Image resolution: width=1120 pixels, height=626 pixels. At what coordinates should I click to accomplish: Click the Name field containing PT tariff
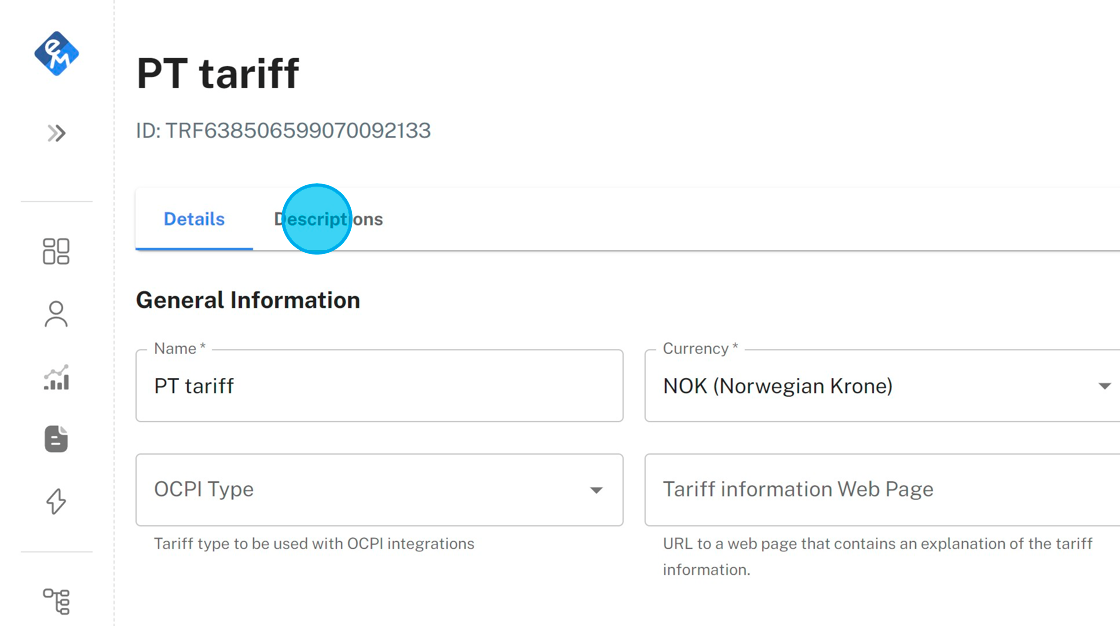pyautogui.click(x=379, y=386)
